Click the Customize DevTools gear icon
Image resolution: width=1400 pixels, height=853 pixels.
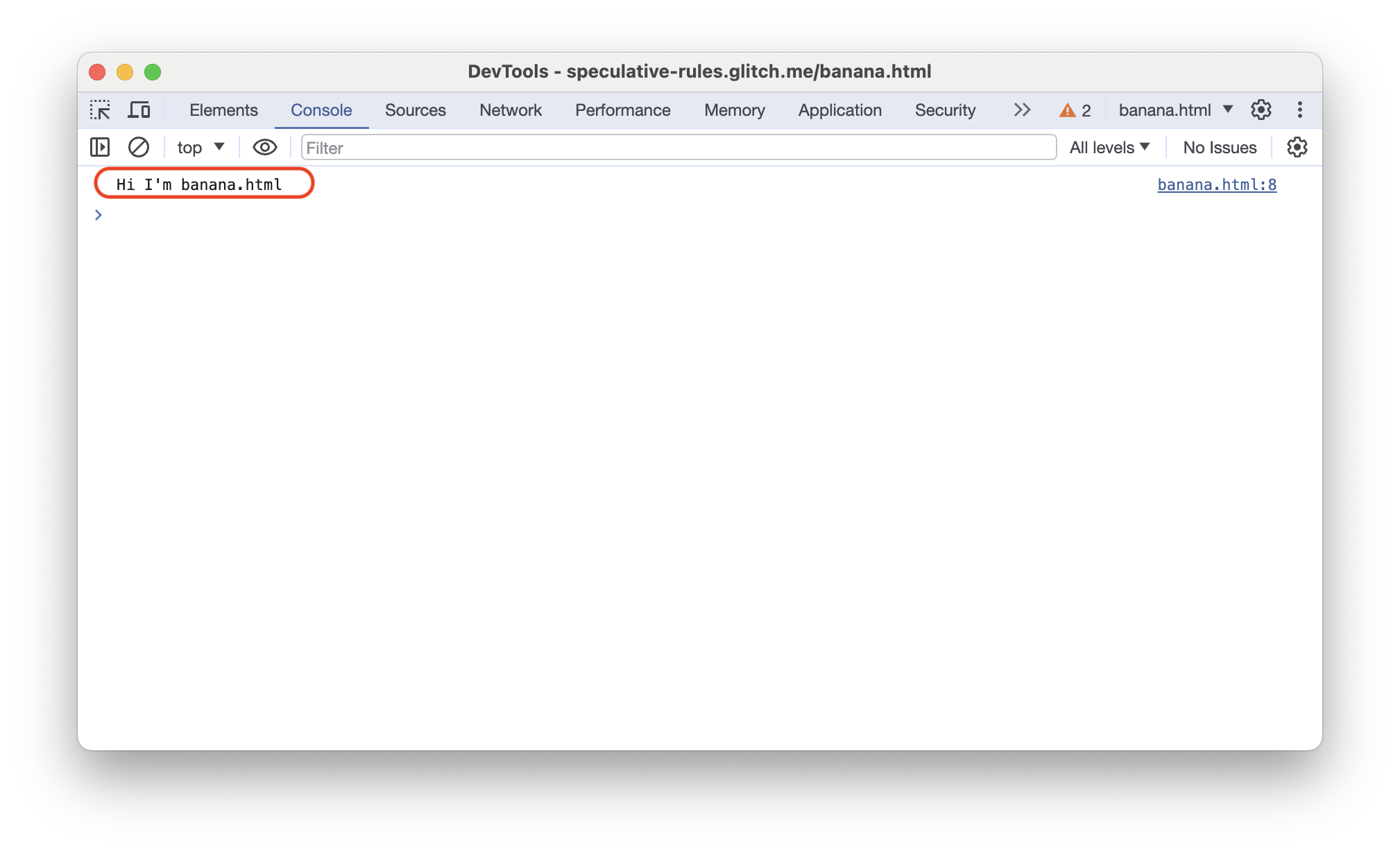tap(1262, 110)
